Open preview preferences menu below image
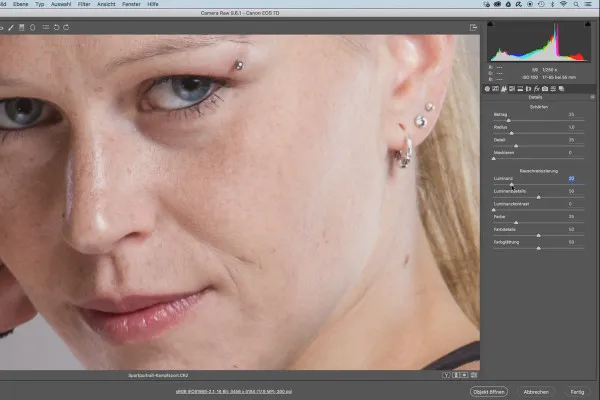Viewport: 600px width, 400px height. 474,375
